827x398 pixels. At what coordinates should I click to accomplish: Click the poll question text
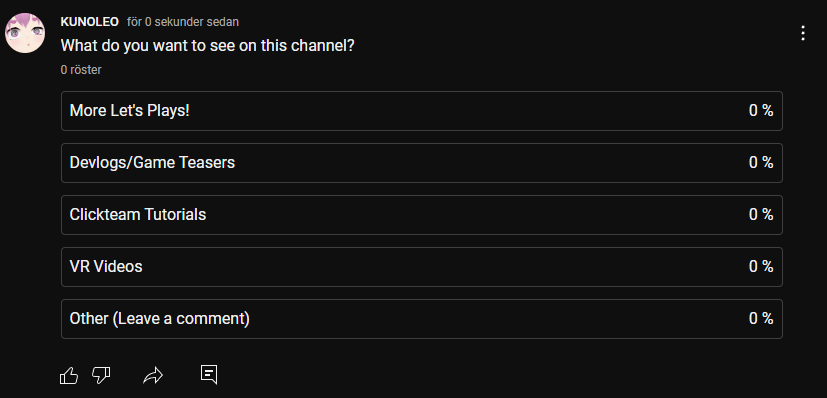[x=207, y=46]
